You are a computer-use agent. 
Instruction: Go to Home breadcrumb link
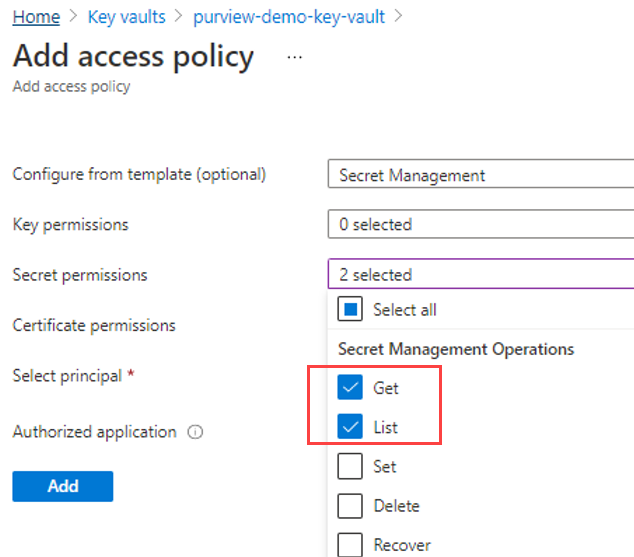pyautogui.click(x=36, y=17)
